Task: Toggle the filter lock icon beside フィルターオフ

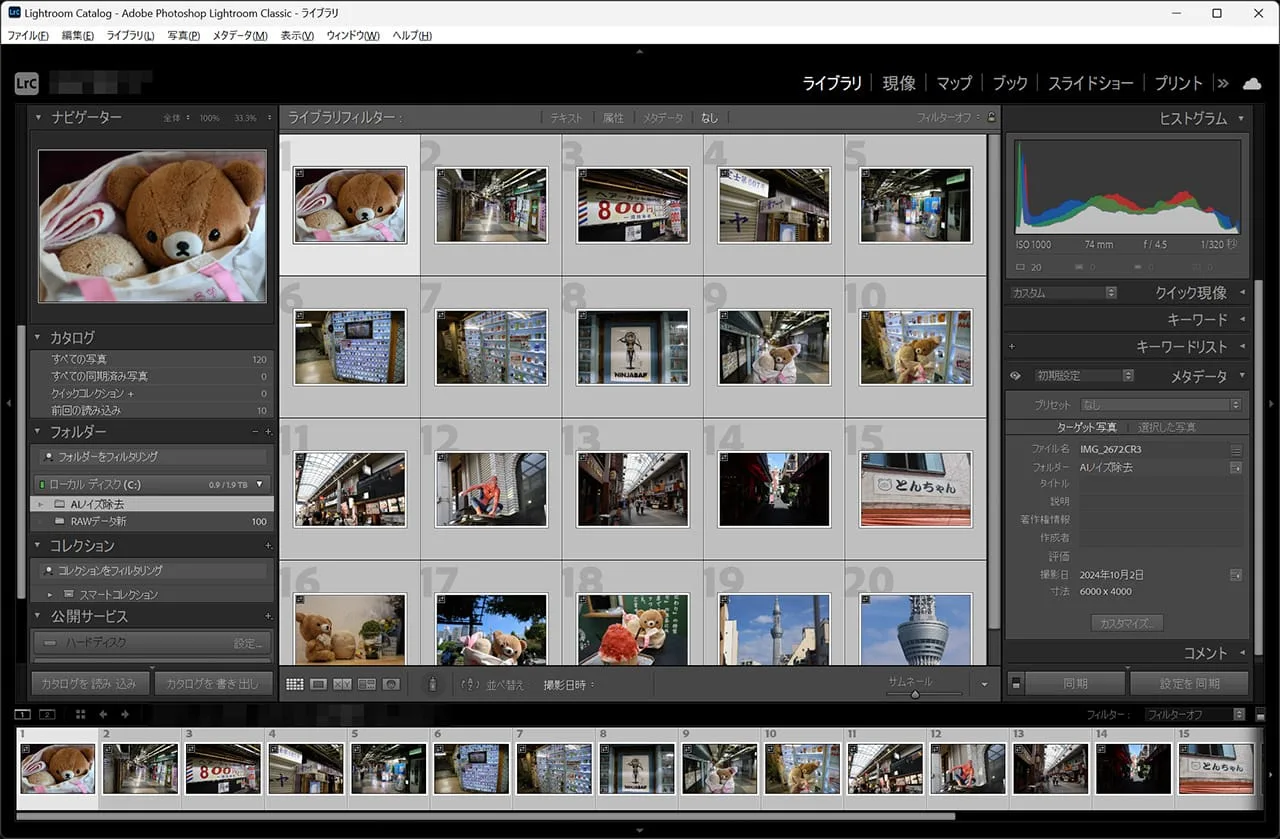Action: pyautogui.click(x=991, y=118)
